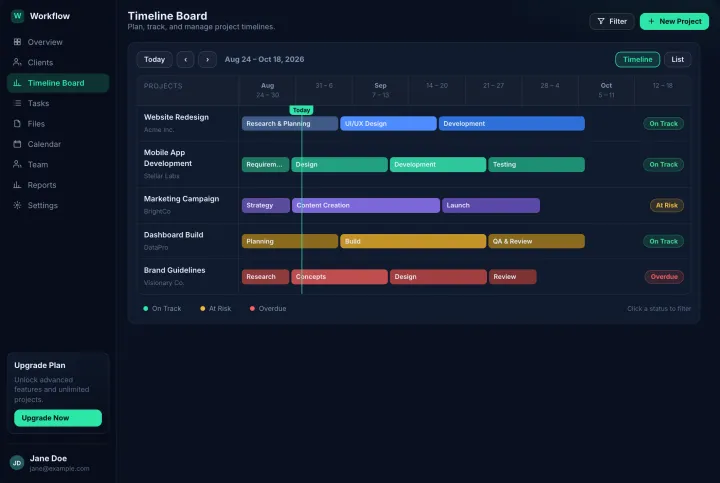Click the Reports chart icon
720x483 pixels.
tap(17, 185)
